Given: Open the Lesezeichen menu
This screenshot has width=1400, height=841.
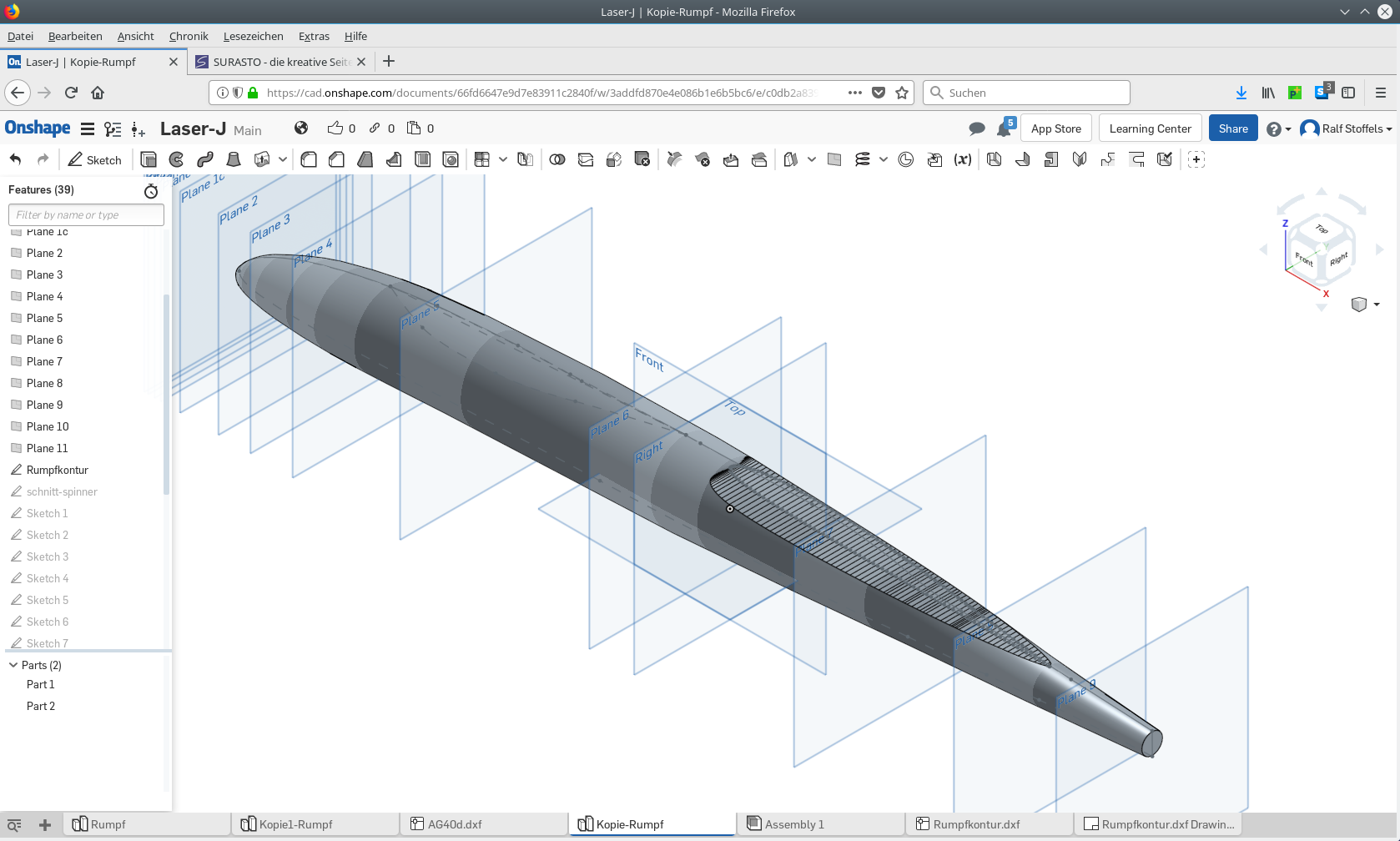Looking at the screenshot, I should [x=253, y=36].
